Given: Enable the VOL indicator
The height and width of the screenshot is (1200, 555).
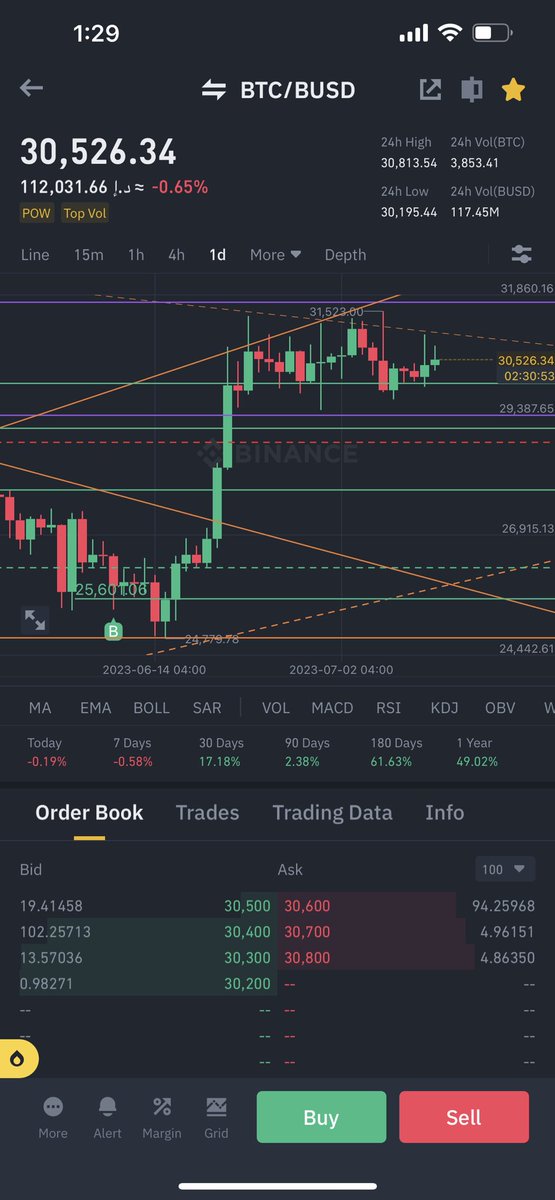Looking at the screenshot, I should coord(276,707).
